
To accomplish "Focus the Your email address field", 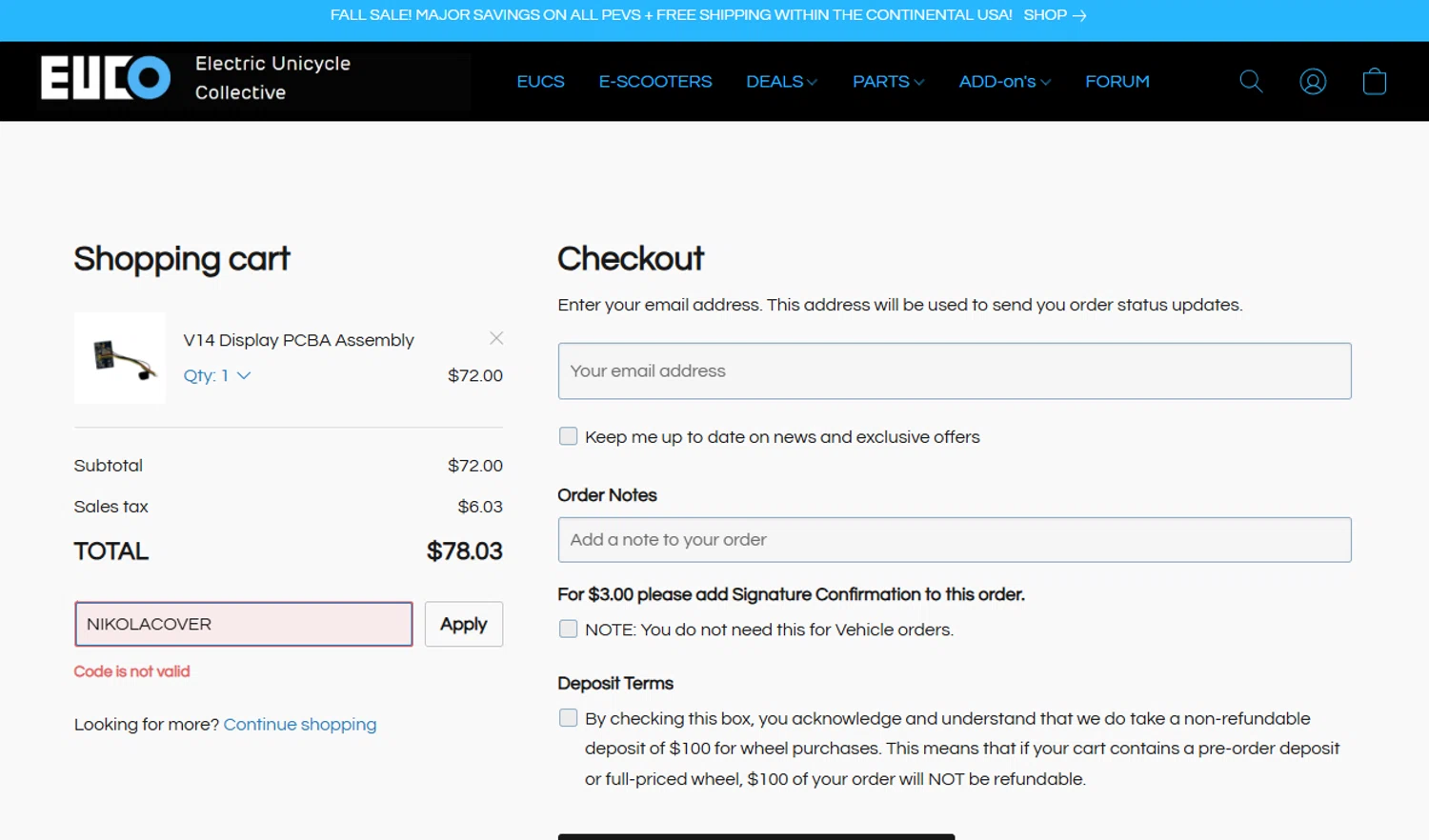I will [955, 371].
